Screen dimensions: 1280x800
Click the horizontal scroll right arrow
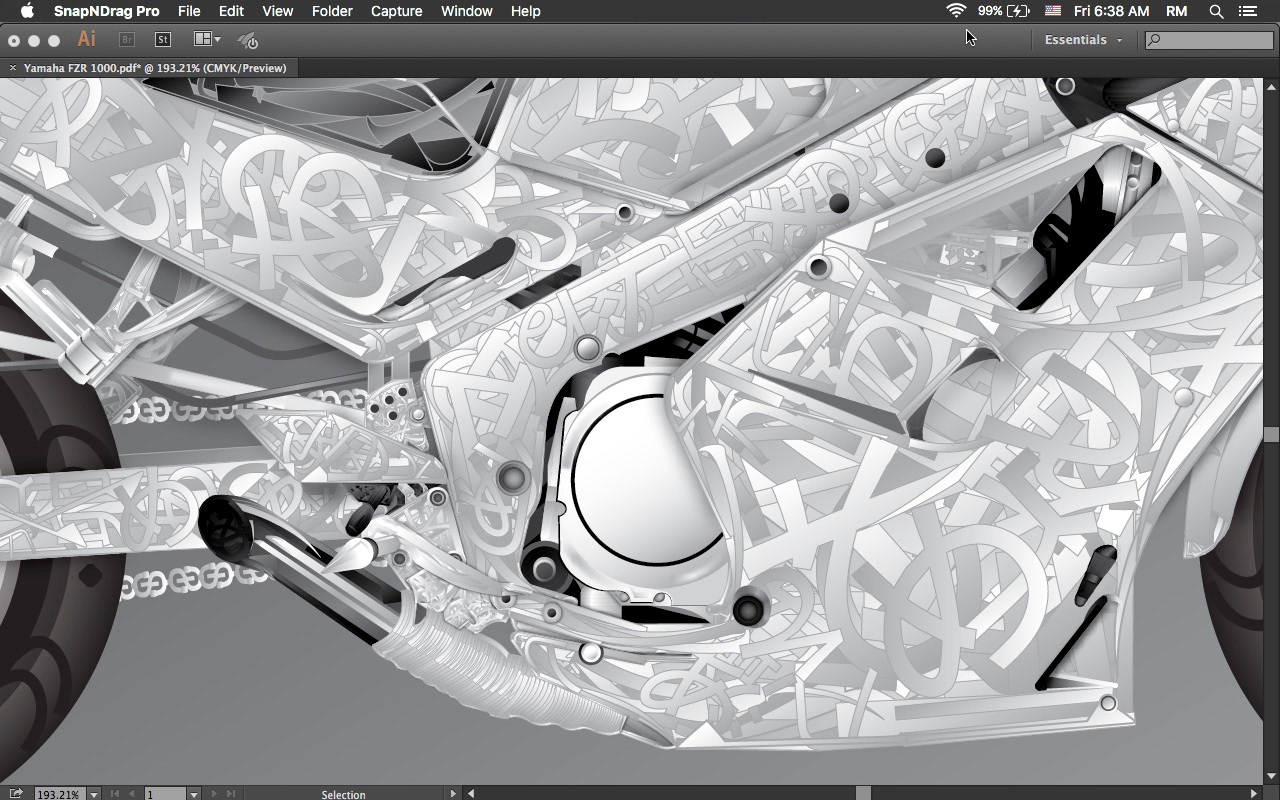click(x=1255, y=794)
